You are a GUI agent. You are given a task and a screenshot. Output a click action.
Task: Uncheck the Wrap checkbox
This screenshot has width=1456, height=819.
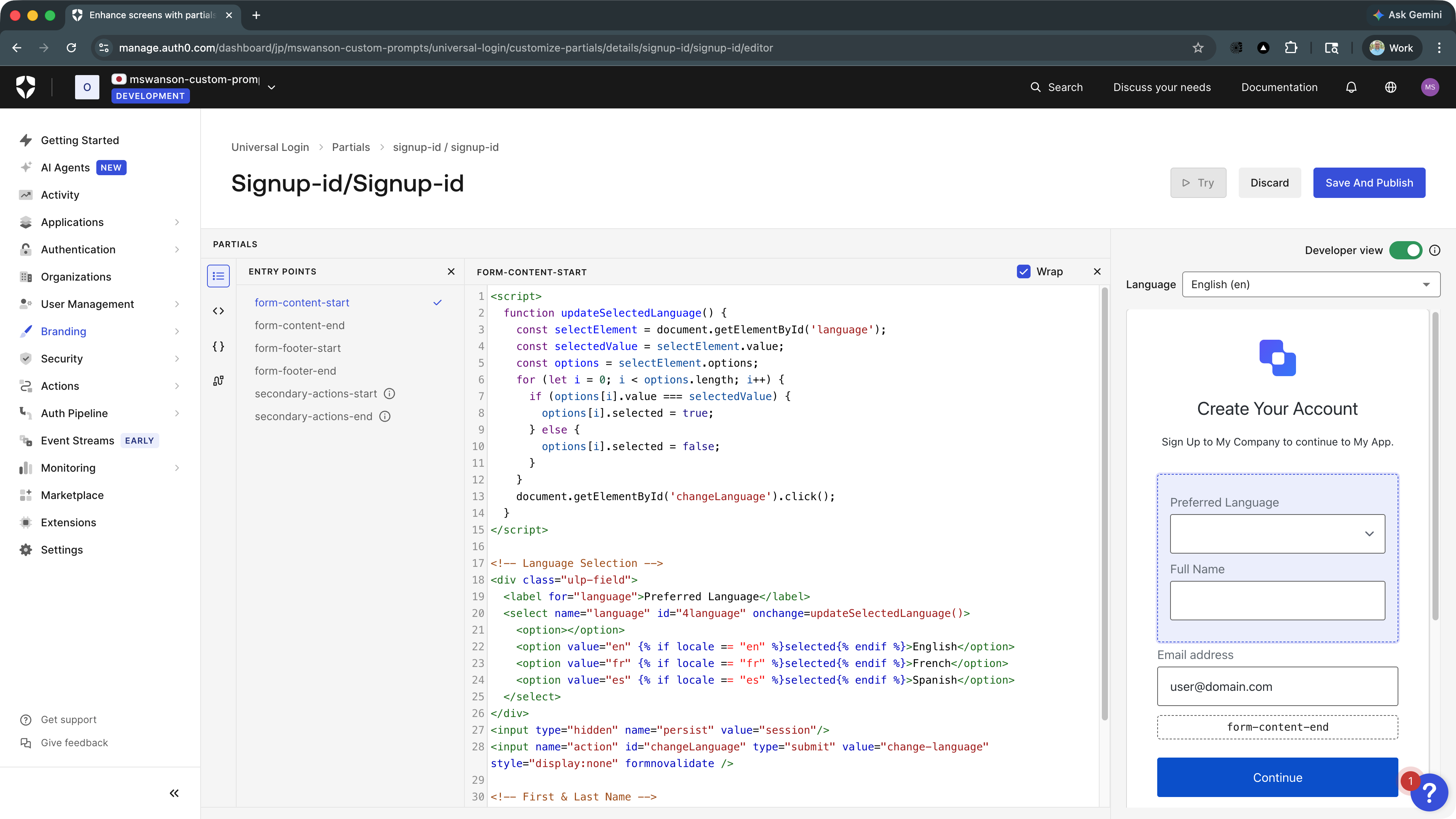click(x=1024, y=272)
